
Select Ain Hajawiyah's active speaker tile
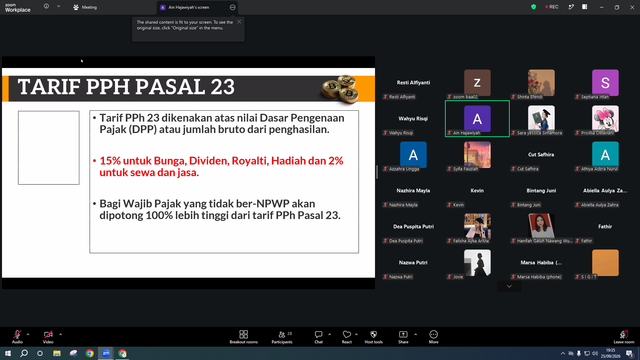coord(477,118)
